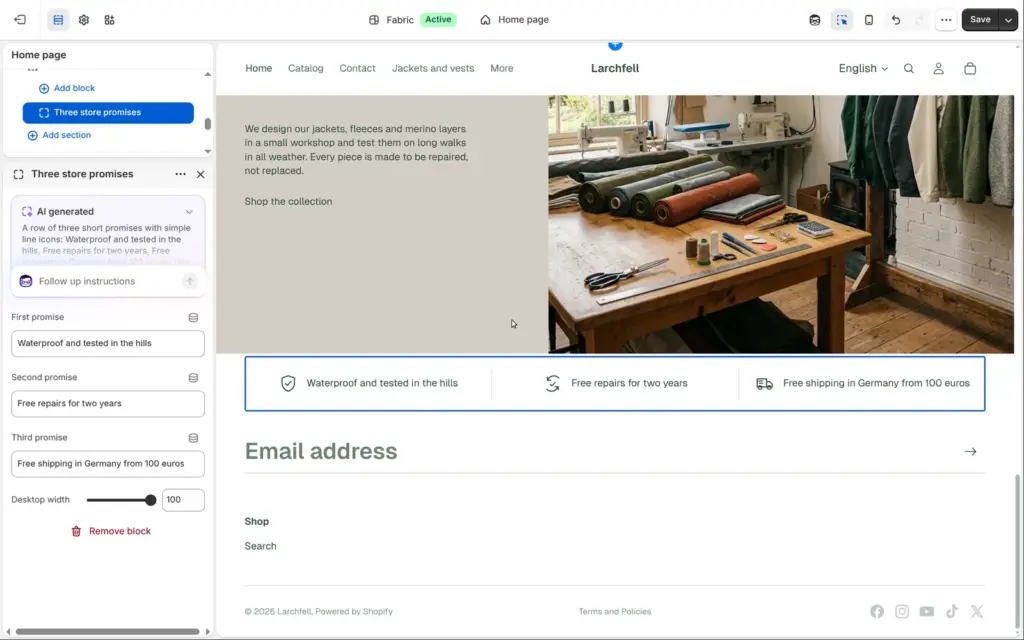Click the TikTok footer icon
This screenshot has width=1024, height=640.
click(x=952, y=611)
